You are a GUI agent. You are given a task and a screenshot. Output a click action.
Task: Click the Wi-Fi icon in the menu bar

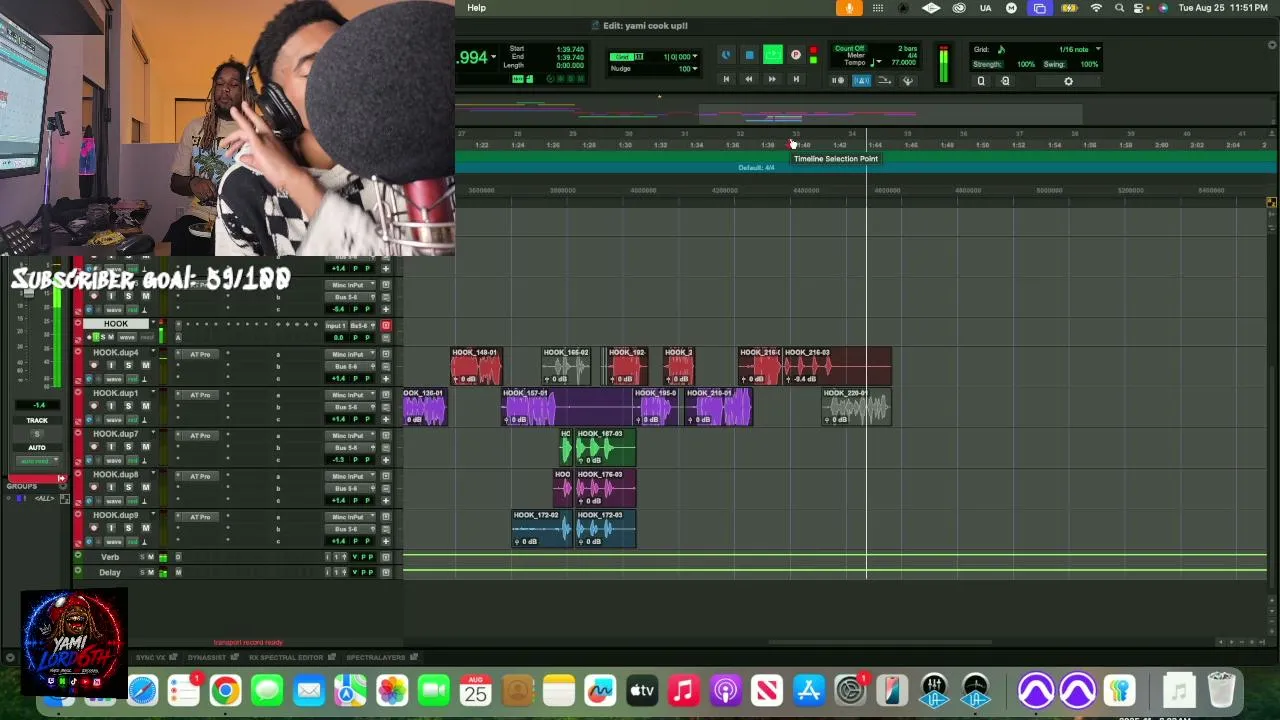coord(1096,8)
